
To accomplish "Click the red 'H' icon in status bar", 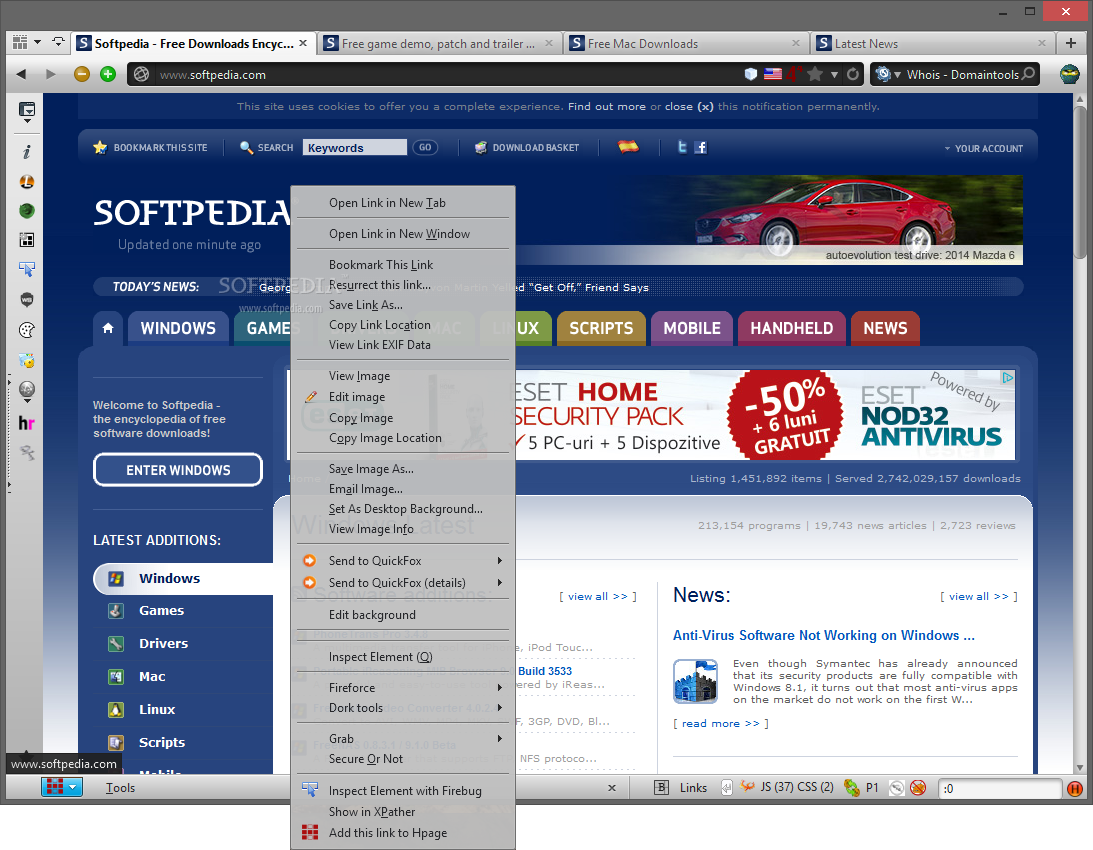I will click(x=1075, y=789).
